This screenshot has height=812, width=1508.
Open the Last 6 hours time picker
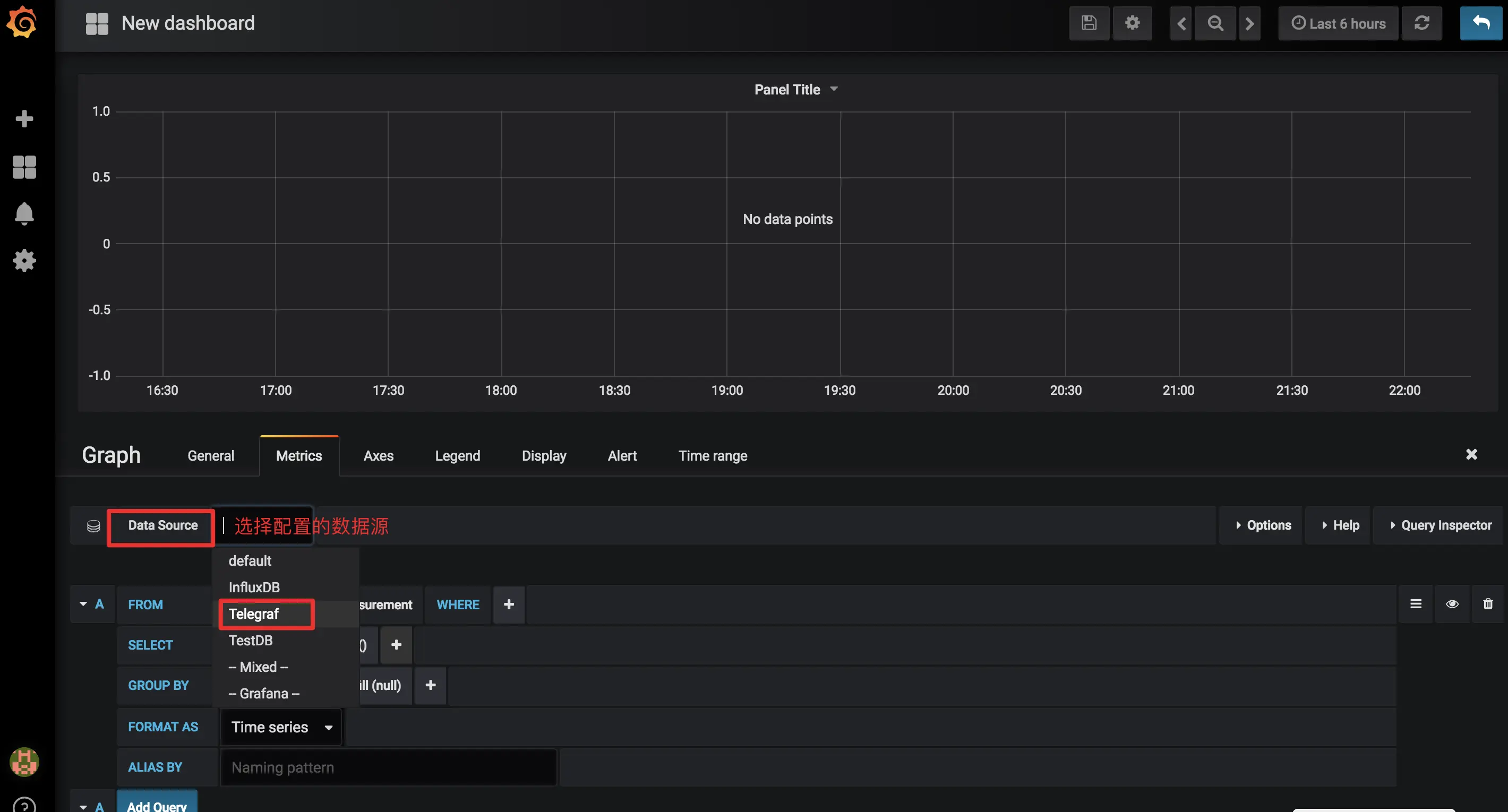(x=1338, y=23)
